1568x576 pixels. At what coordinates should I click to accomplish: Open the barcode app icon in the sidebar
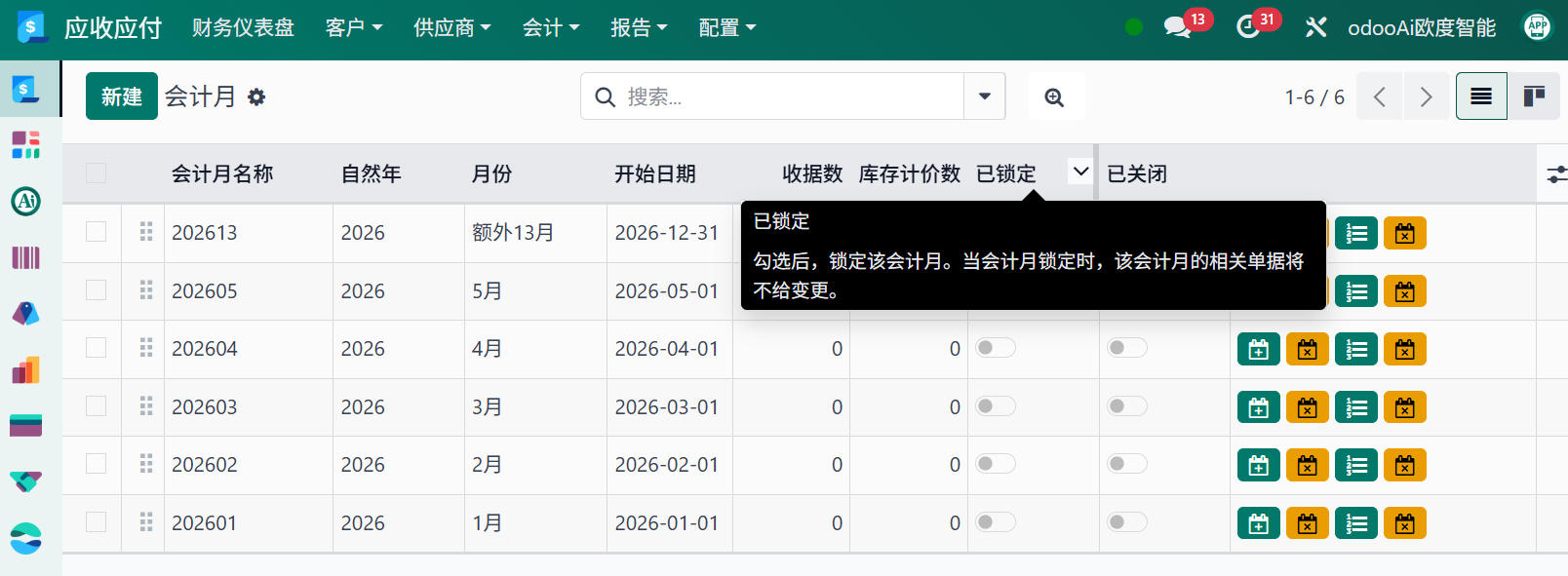(25, 257)
